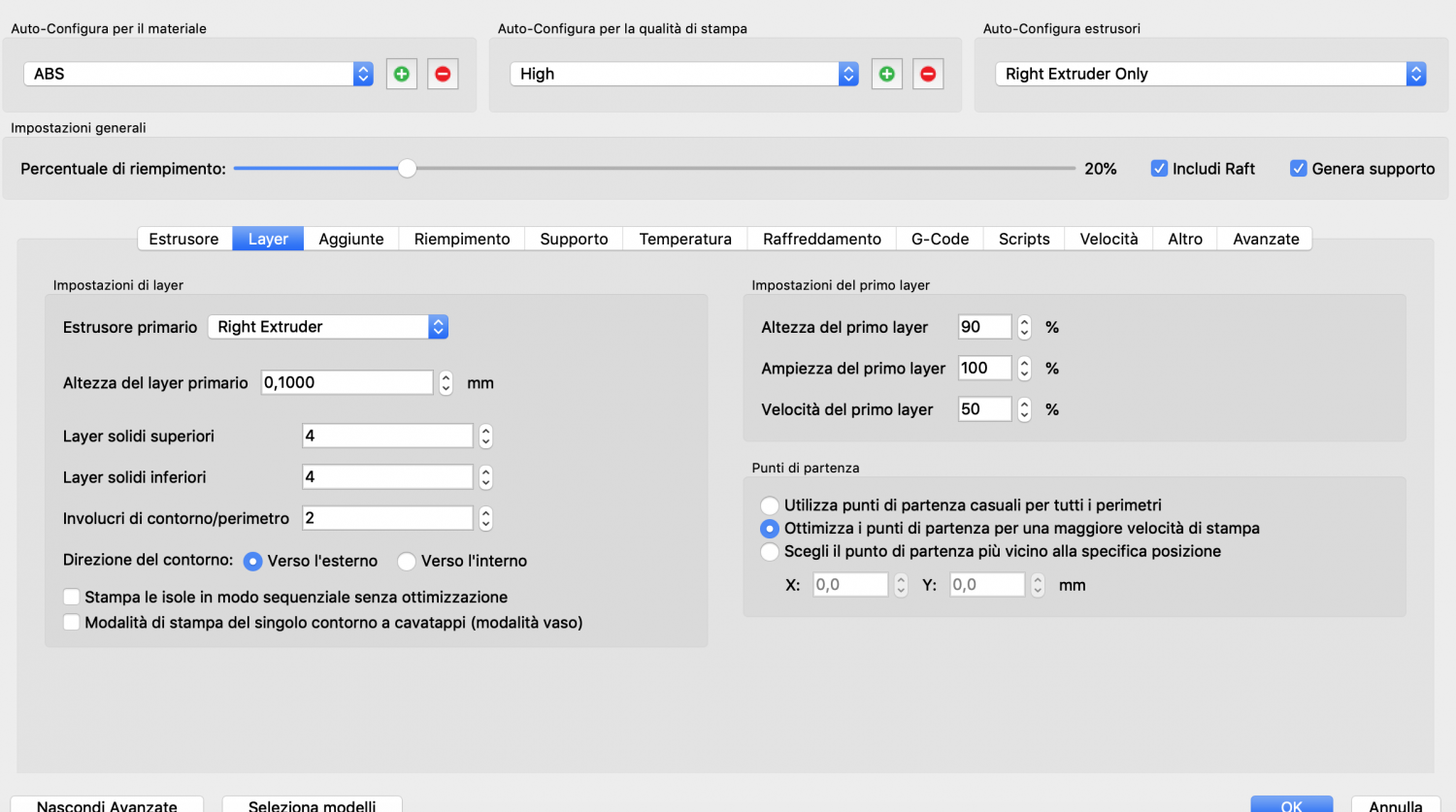
Task: Open the Temperatura tab
Action: (685, 239)
